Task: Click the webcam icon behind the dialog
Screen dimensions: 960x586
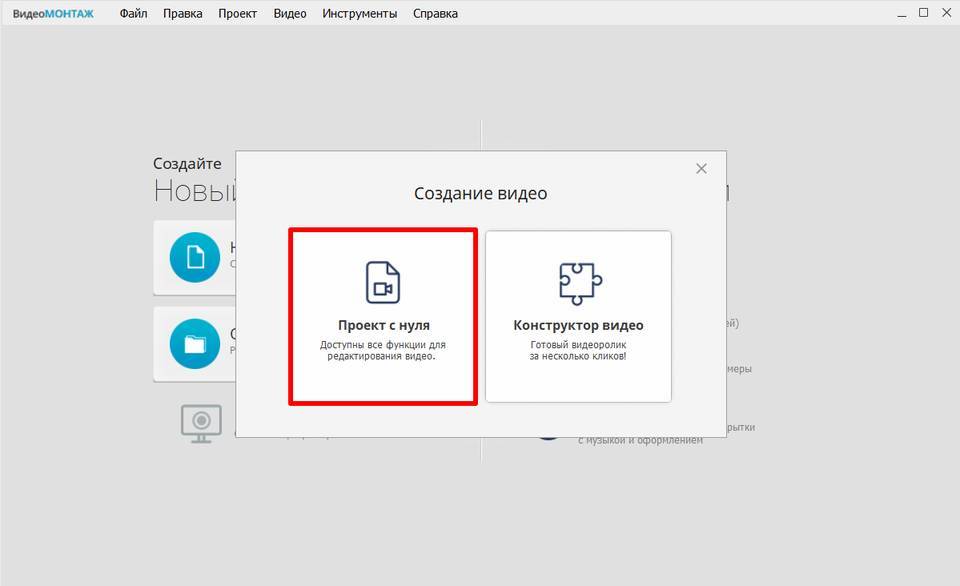Action: pos(201,421)
